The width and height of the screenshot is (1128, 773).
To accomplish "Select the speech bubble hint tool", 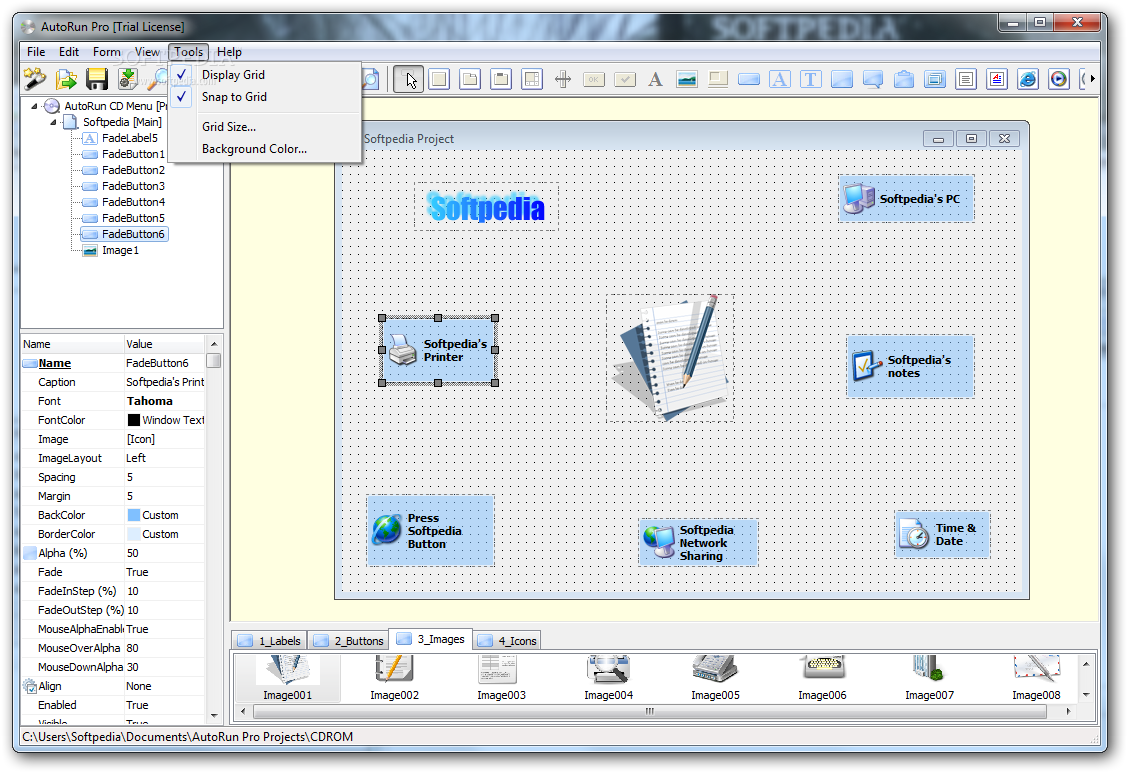I will coord(873,79).
